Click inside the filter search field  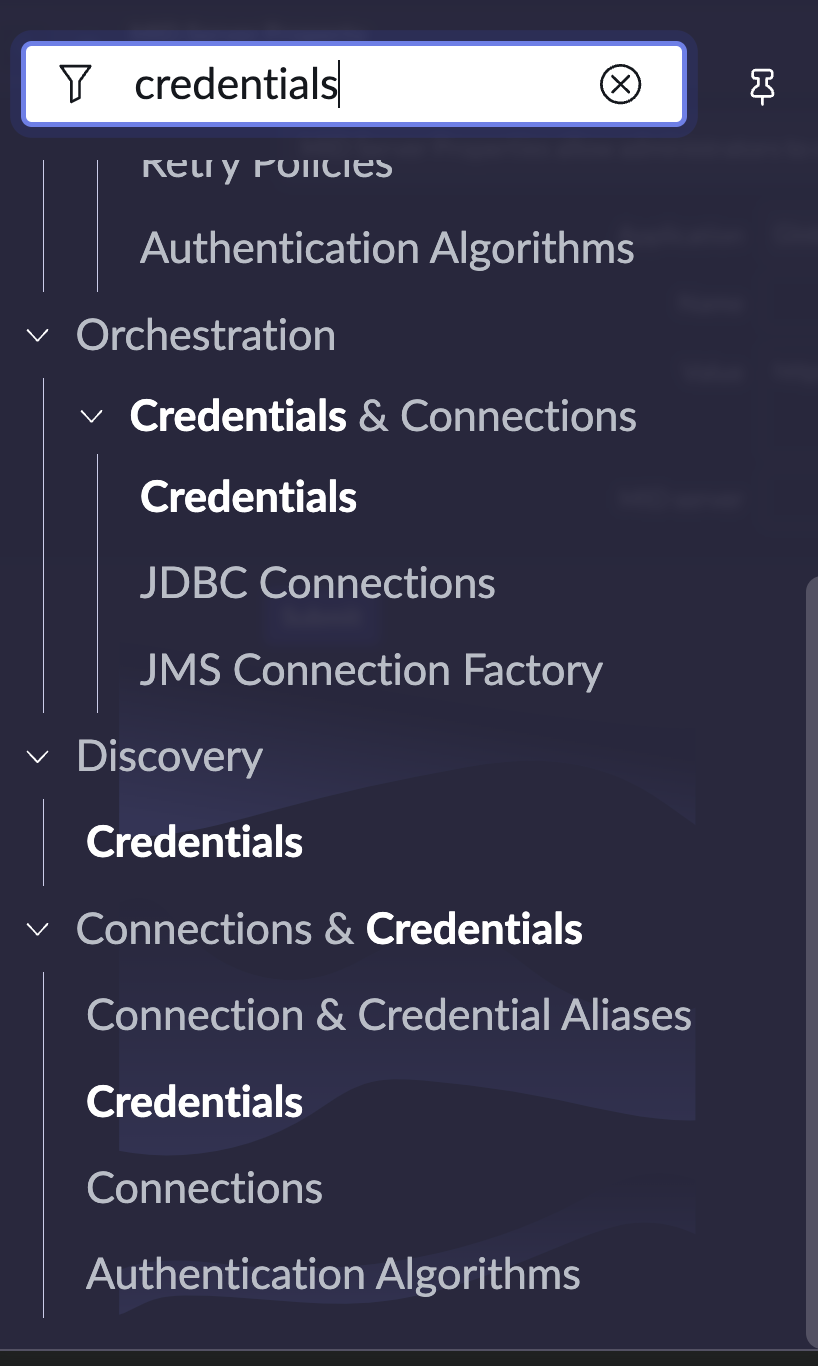(360, 85)
